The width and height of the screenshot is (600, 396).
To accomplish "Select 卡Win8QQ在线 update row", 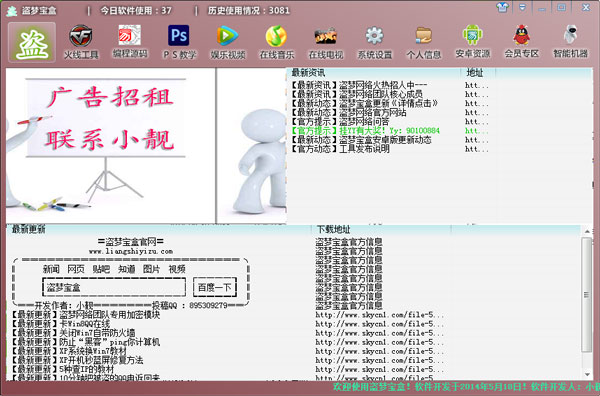I will (x=61, y=324).
